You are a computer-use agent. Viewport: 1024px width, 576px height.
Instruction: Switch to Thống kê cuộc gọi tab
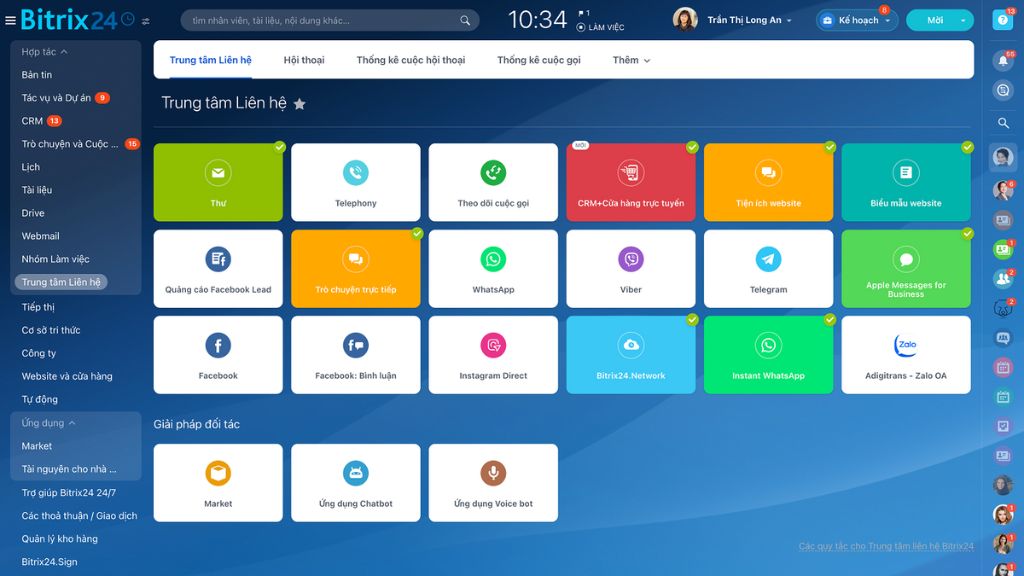coord(539,60)
